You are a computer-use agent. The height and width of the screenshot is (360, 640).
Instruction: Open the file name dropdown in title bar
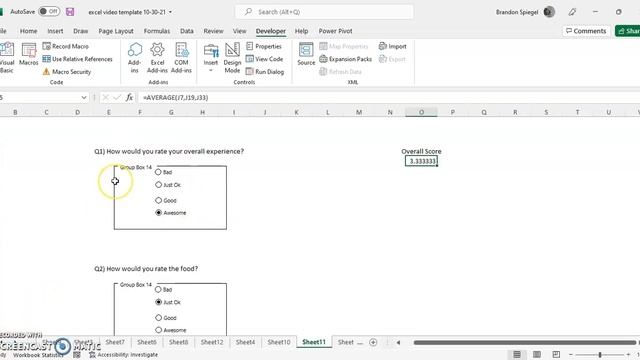(170, 12)
